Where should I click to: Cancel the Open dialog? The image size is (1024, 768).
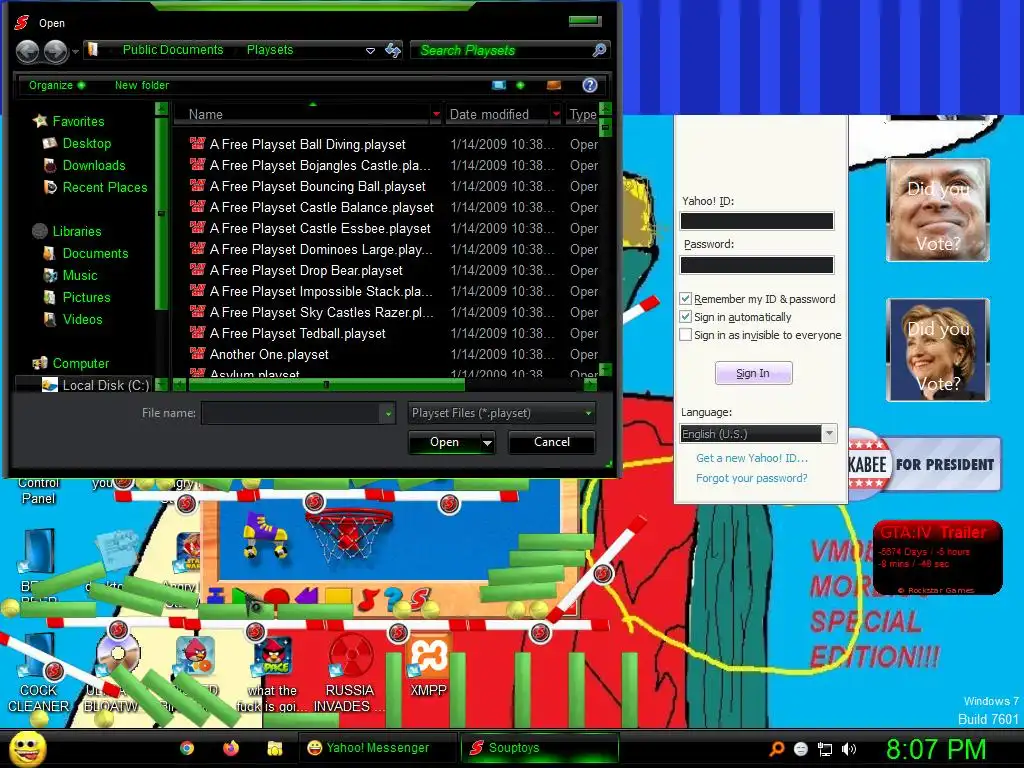551,442
